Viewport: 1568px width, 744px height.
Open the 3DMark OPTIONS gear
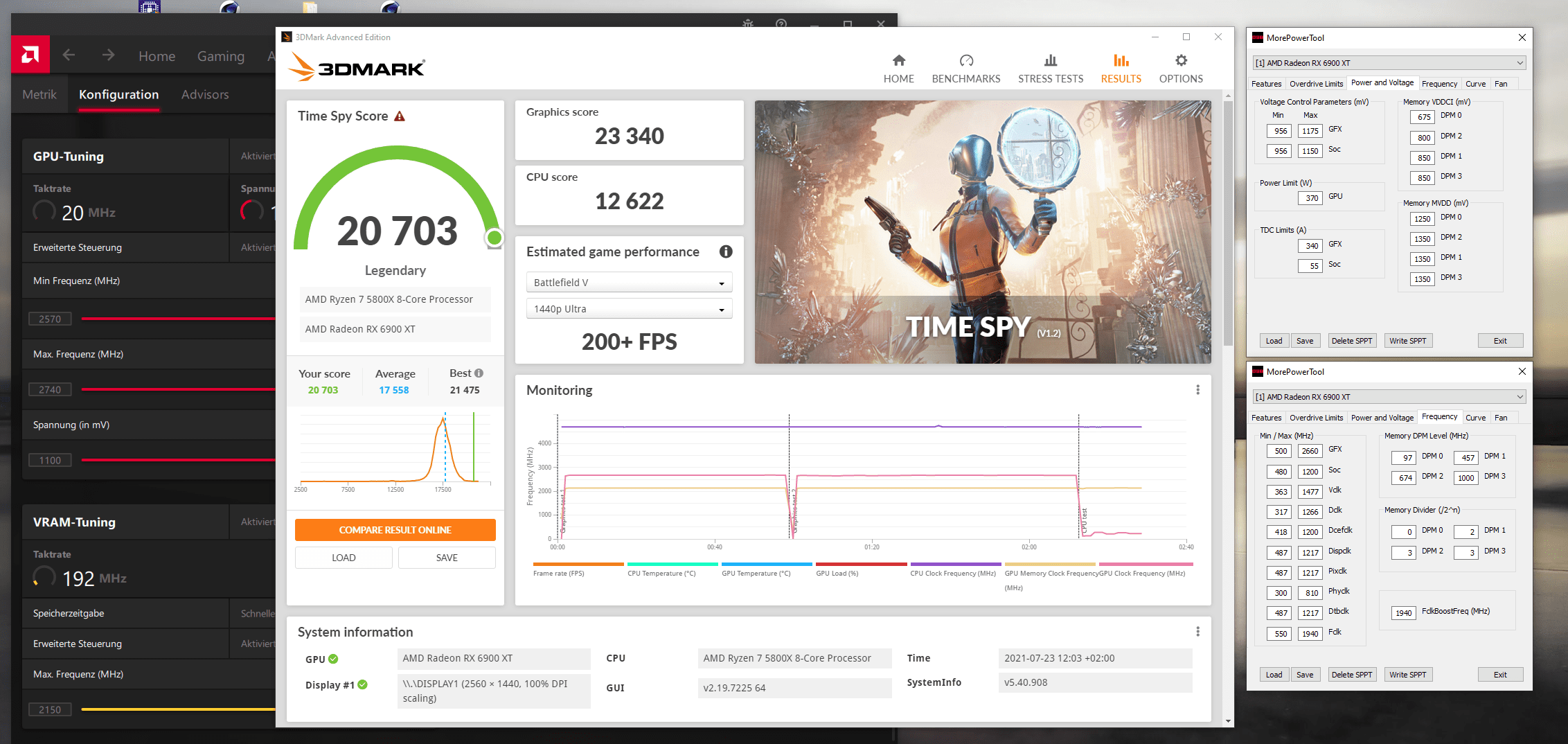coord(1181,69)
